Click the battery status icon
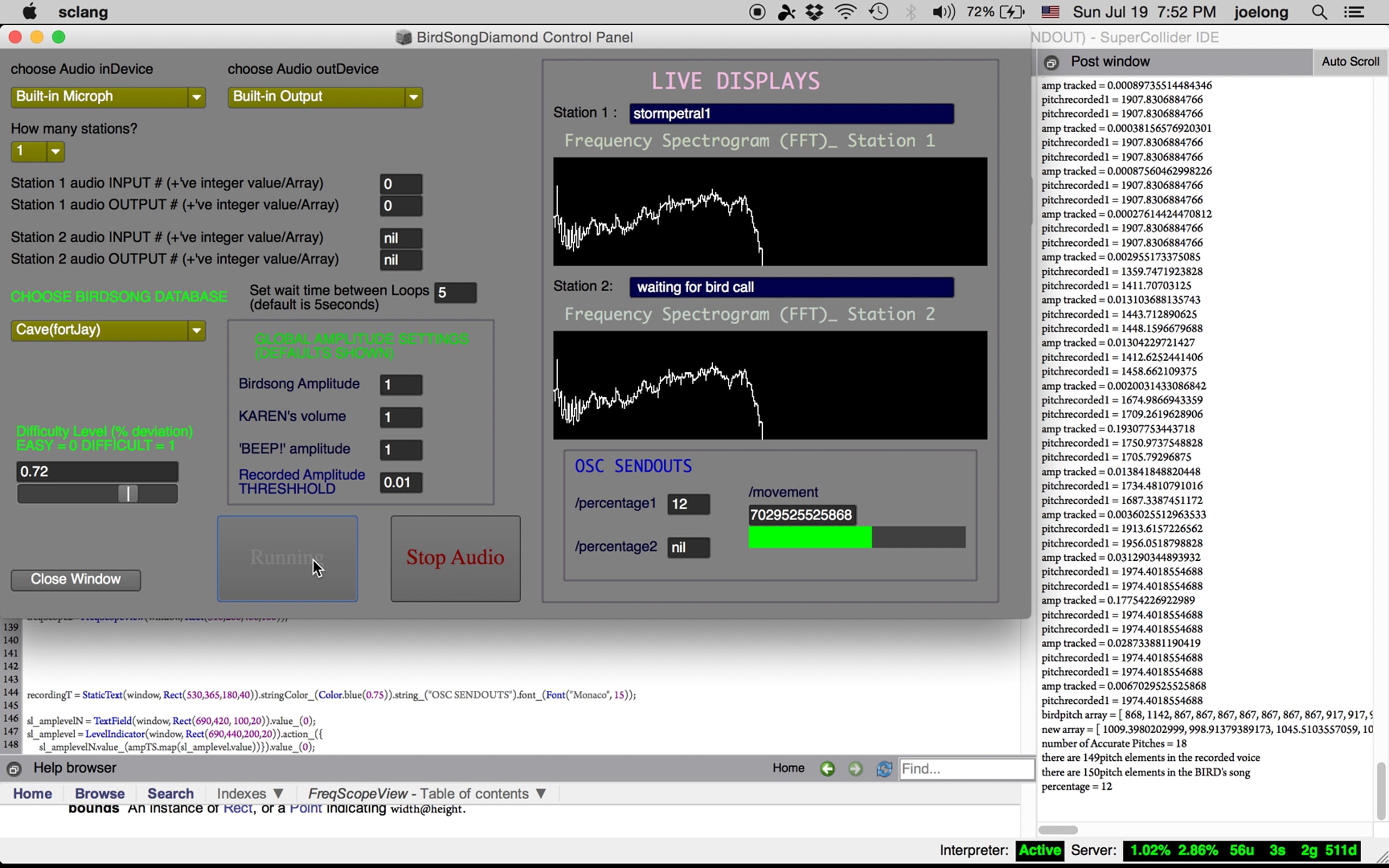Image resolution: width=1389 pixels, height=868 pixels. pyautogui.click(x=1012, y=12)
